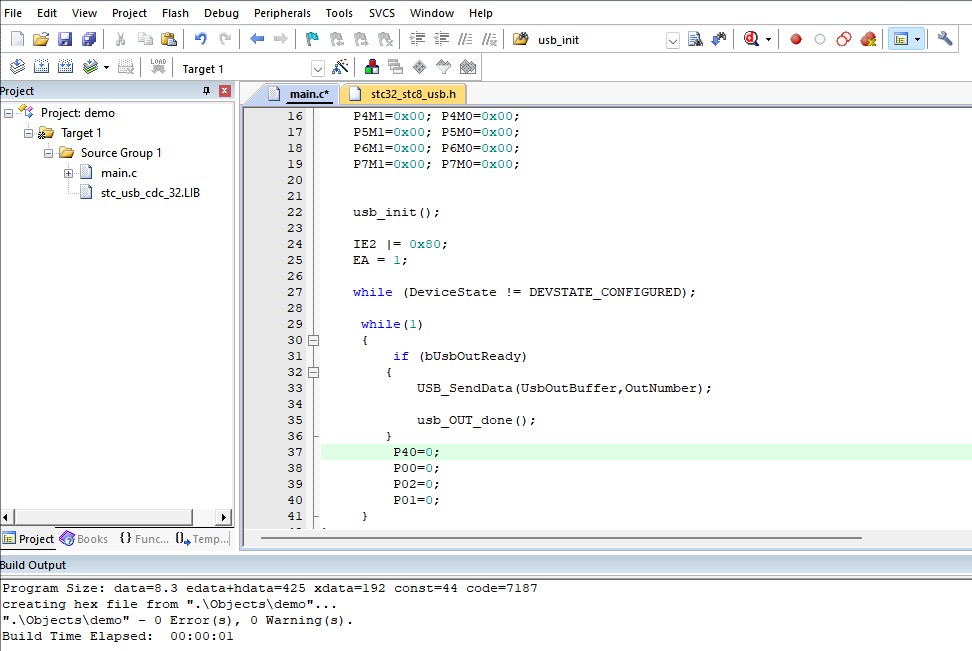Open the batch build dropdown arrow
The width and height of the screenshot is (972, 651).
pyautogui.click(x=107, y=67)
